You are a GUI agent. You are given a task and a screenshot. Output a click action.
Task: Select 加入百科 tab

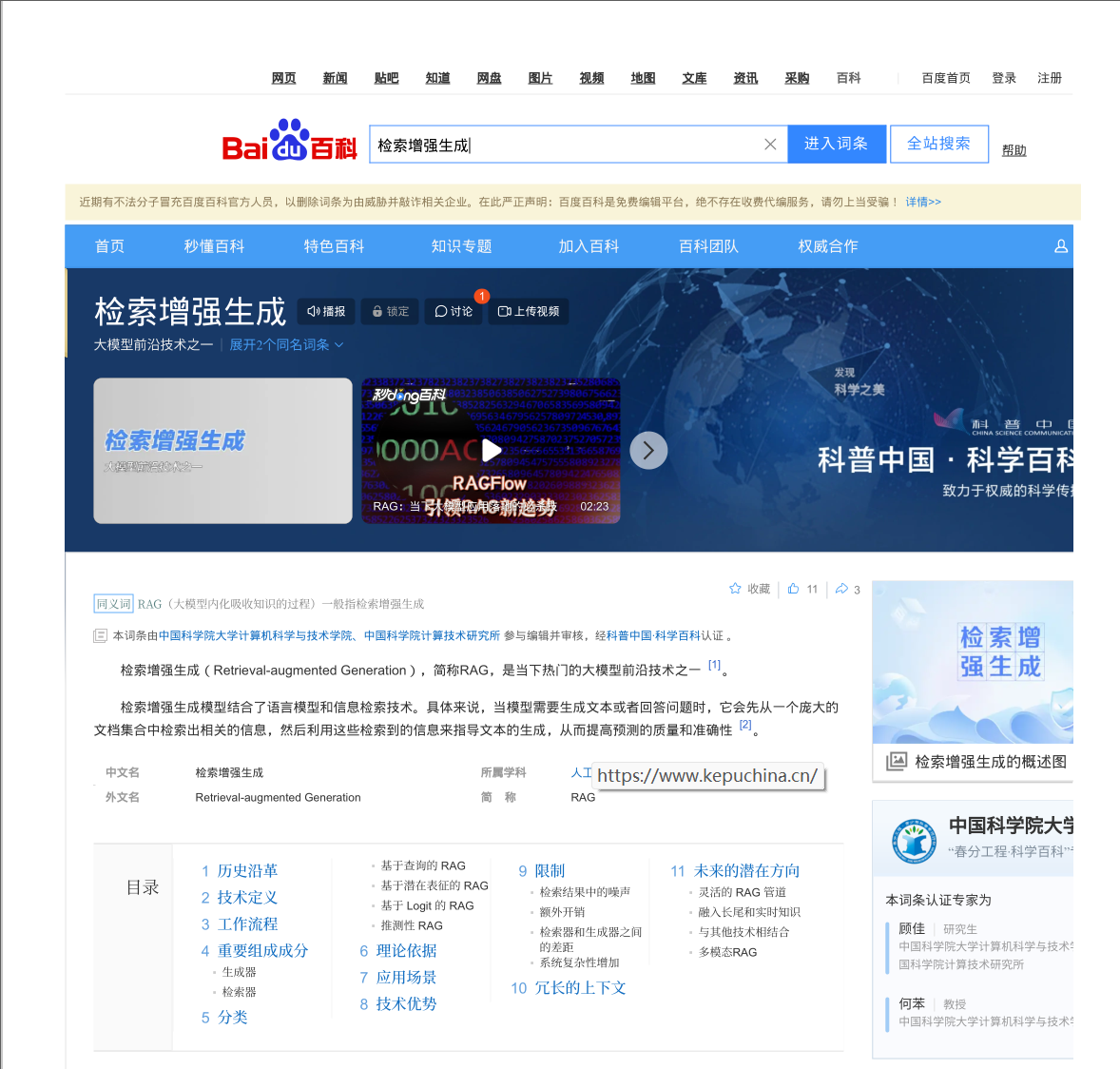point(589,246)
